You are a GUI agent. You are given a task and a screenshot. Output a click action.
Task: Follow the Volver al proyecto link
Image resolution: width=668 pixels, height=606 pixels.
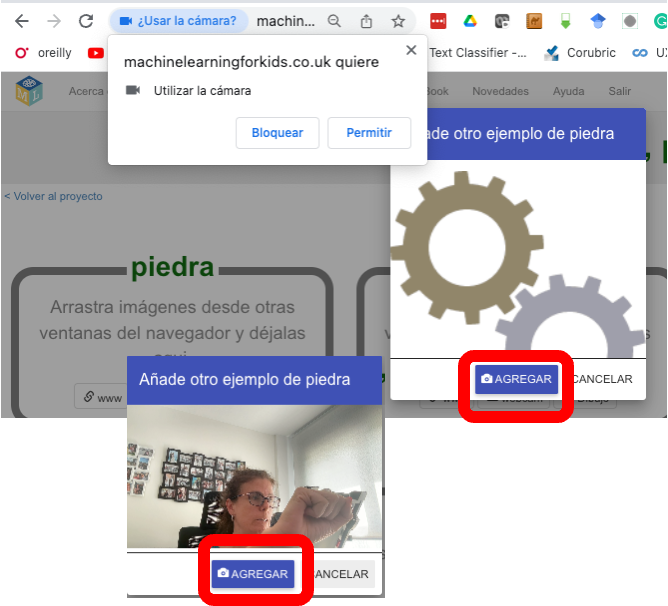(53, 196)
